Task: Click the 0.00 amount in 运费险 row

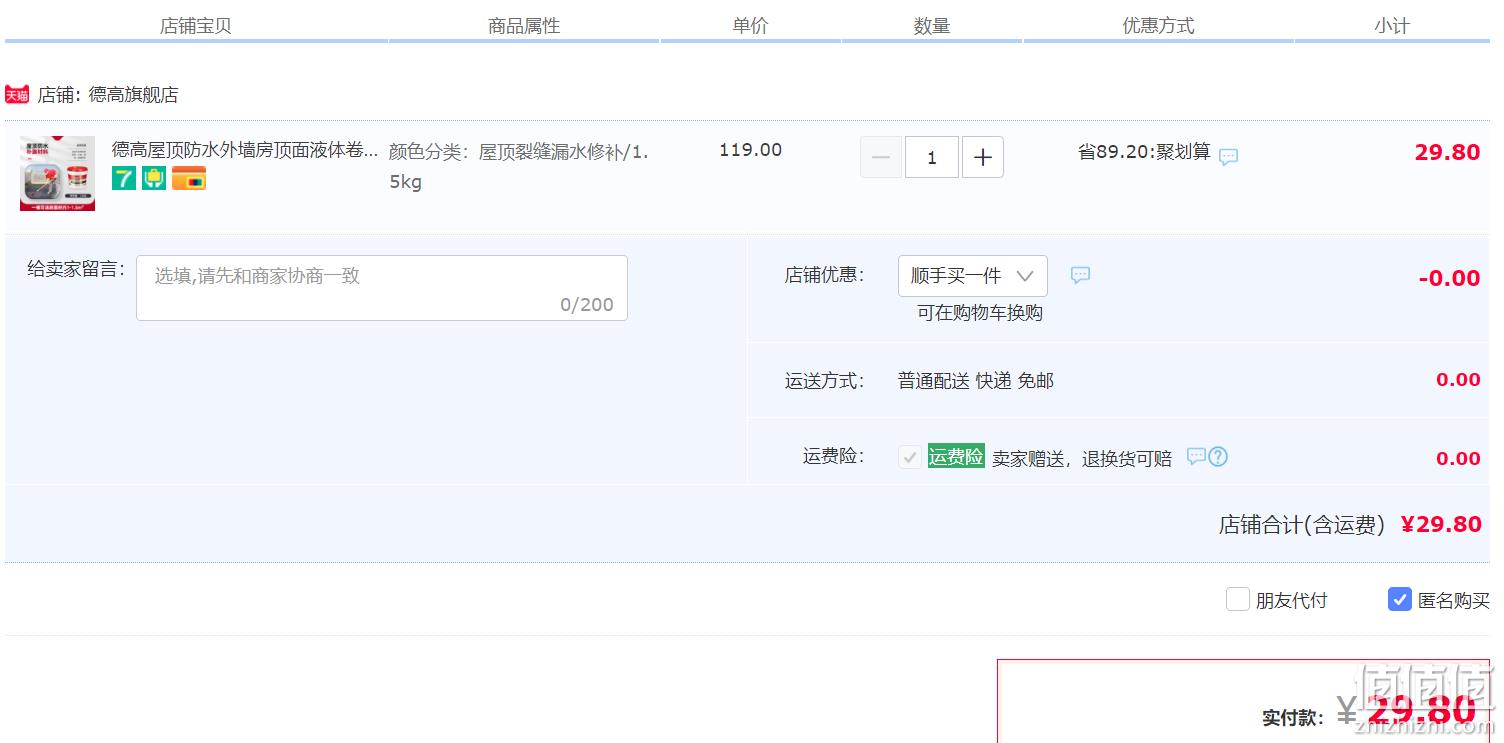Action: point(1458,459)
